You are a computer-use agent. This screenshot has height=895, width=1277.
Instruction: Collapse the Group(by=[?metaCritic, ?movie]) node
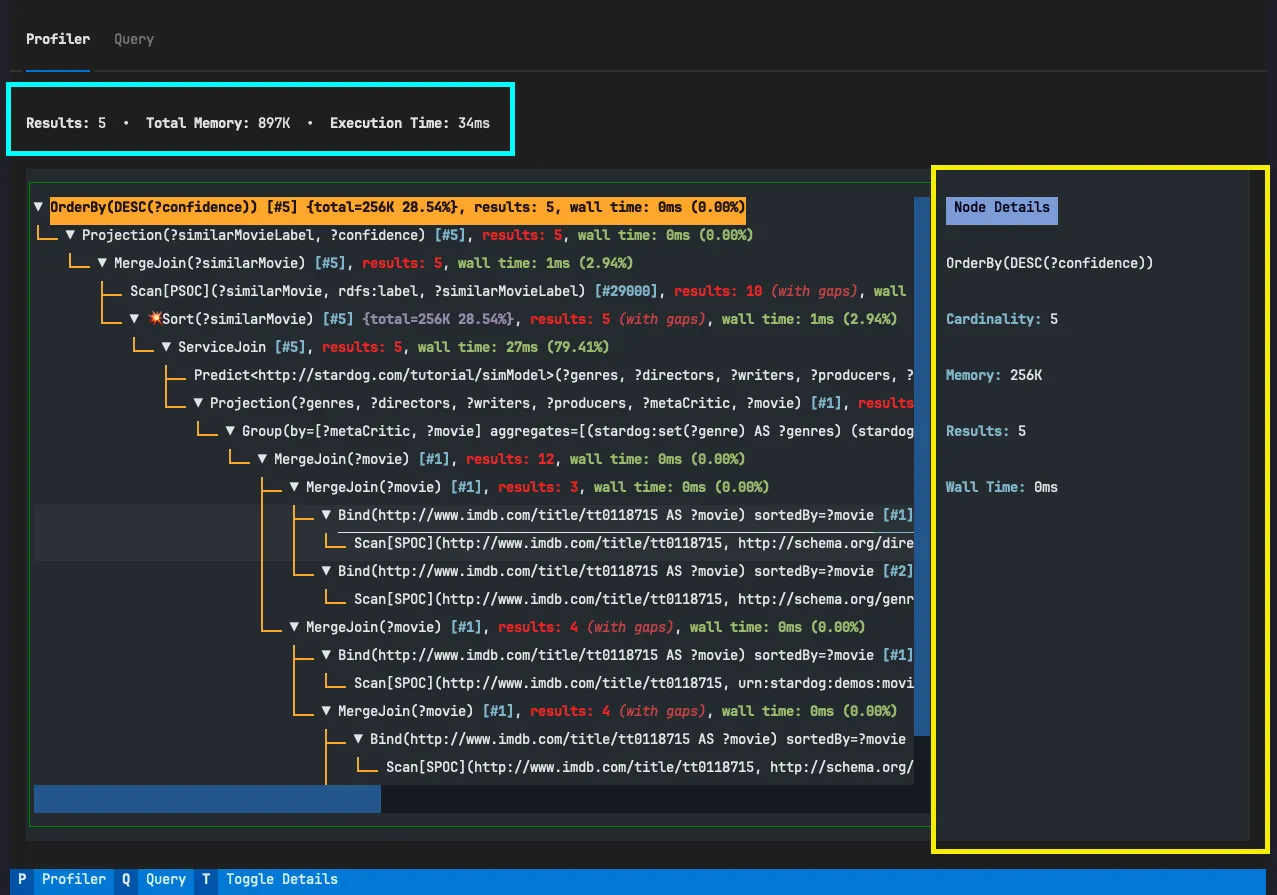(x=231, y=431)
